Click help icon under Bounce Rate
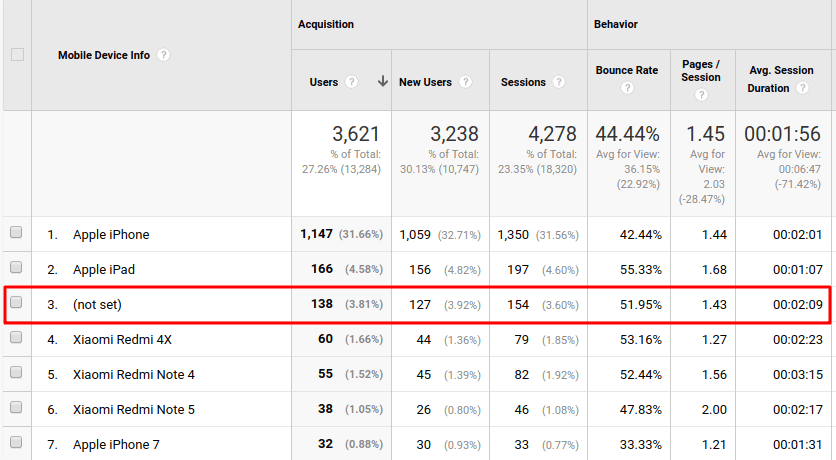Viewport: 836px width, 460px height. (x=627, y=88)
